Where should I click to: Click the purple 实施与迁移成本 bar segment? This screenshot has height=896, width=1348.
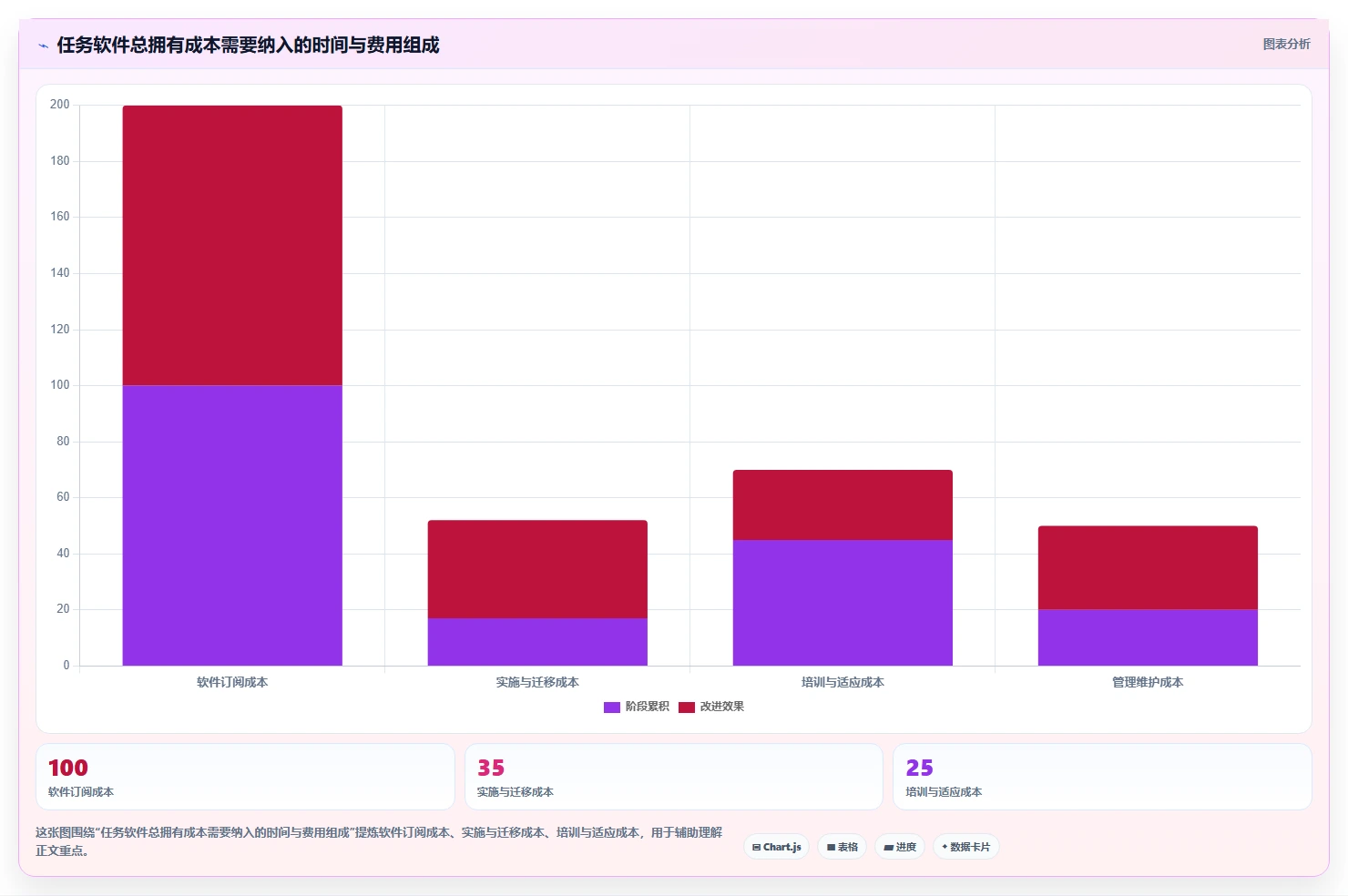point(537,642)
